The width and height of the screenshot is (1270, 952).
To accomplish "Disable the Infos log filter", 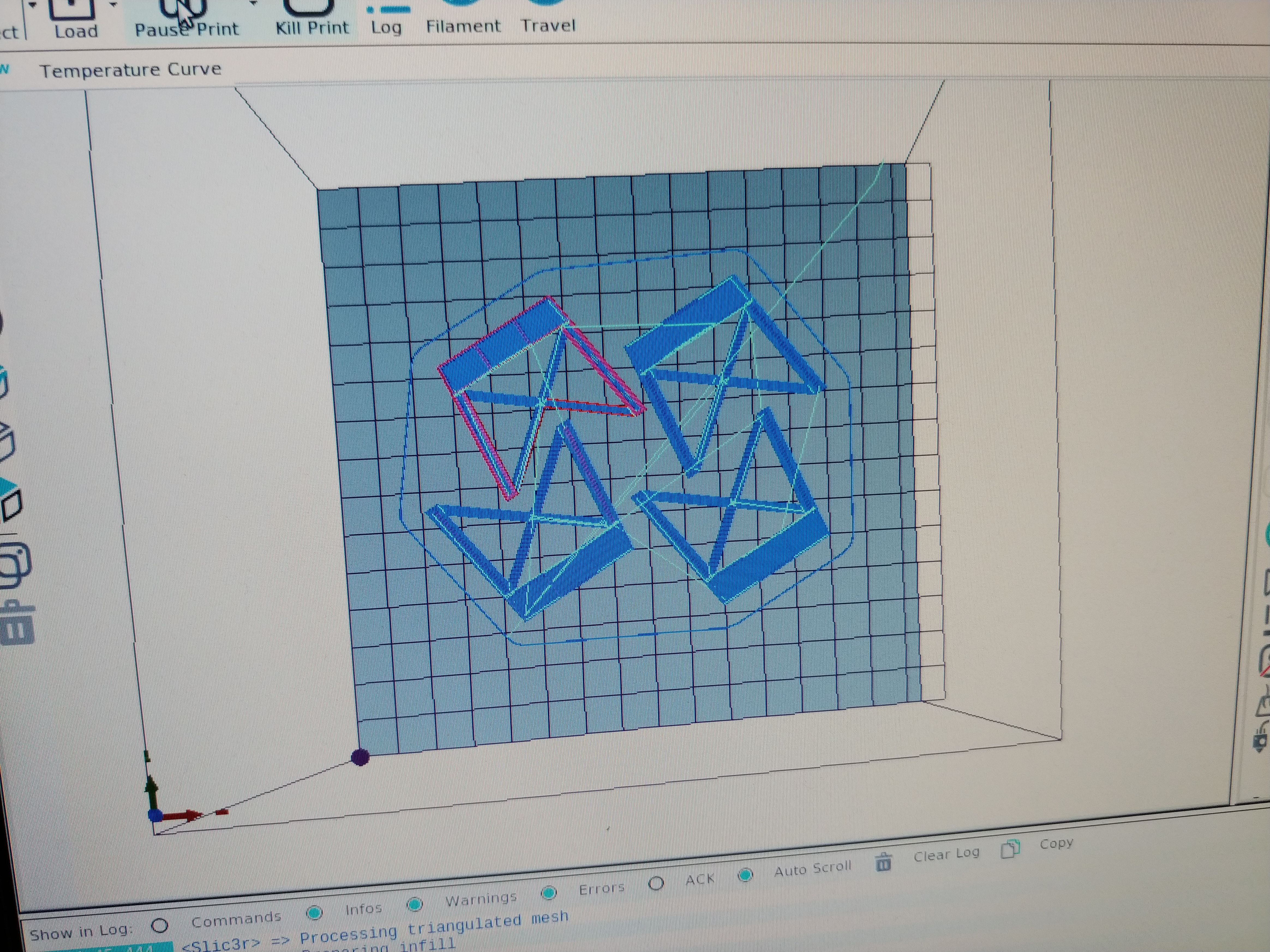I will point(314,912).
